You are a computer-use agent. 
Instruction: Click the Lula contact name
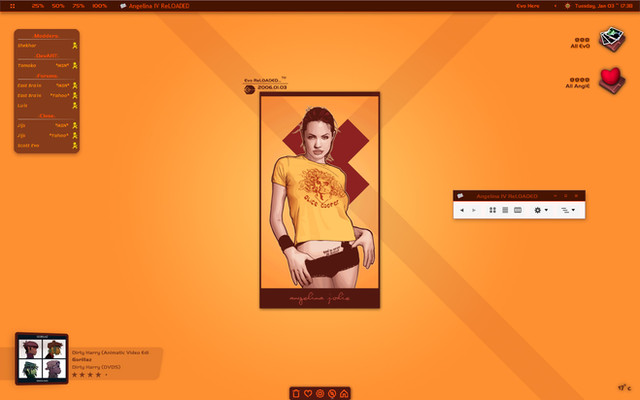[22, 106]
